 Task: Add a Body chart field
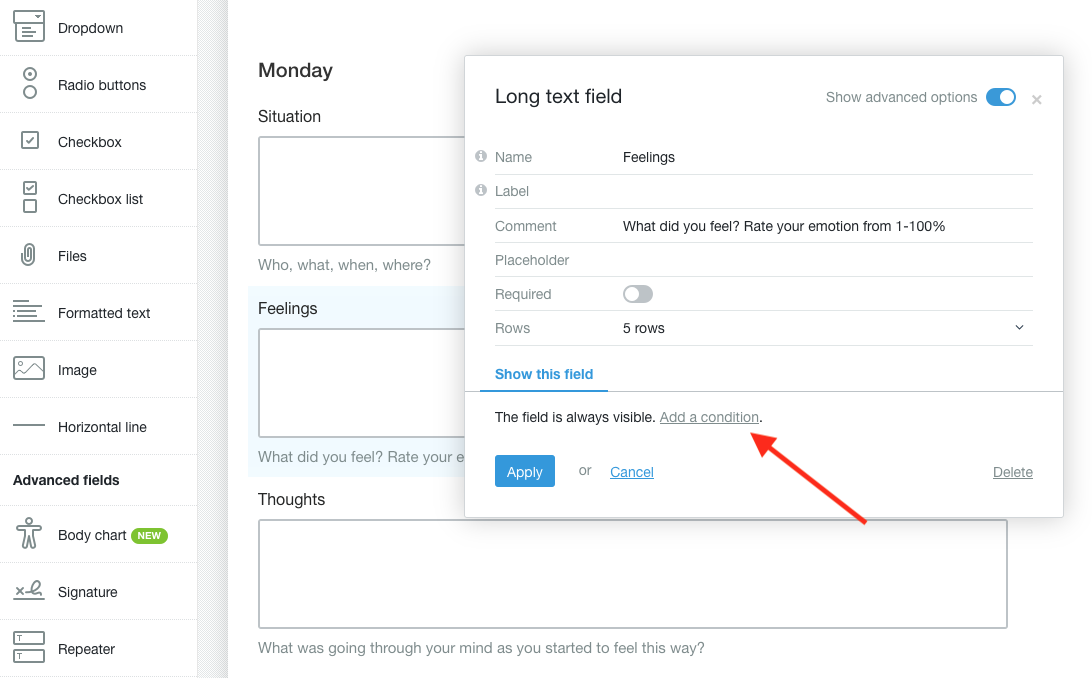click(x=92, y=535)
